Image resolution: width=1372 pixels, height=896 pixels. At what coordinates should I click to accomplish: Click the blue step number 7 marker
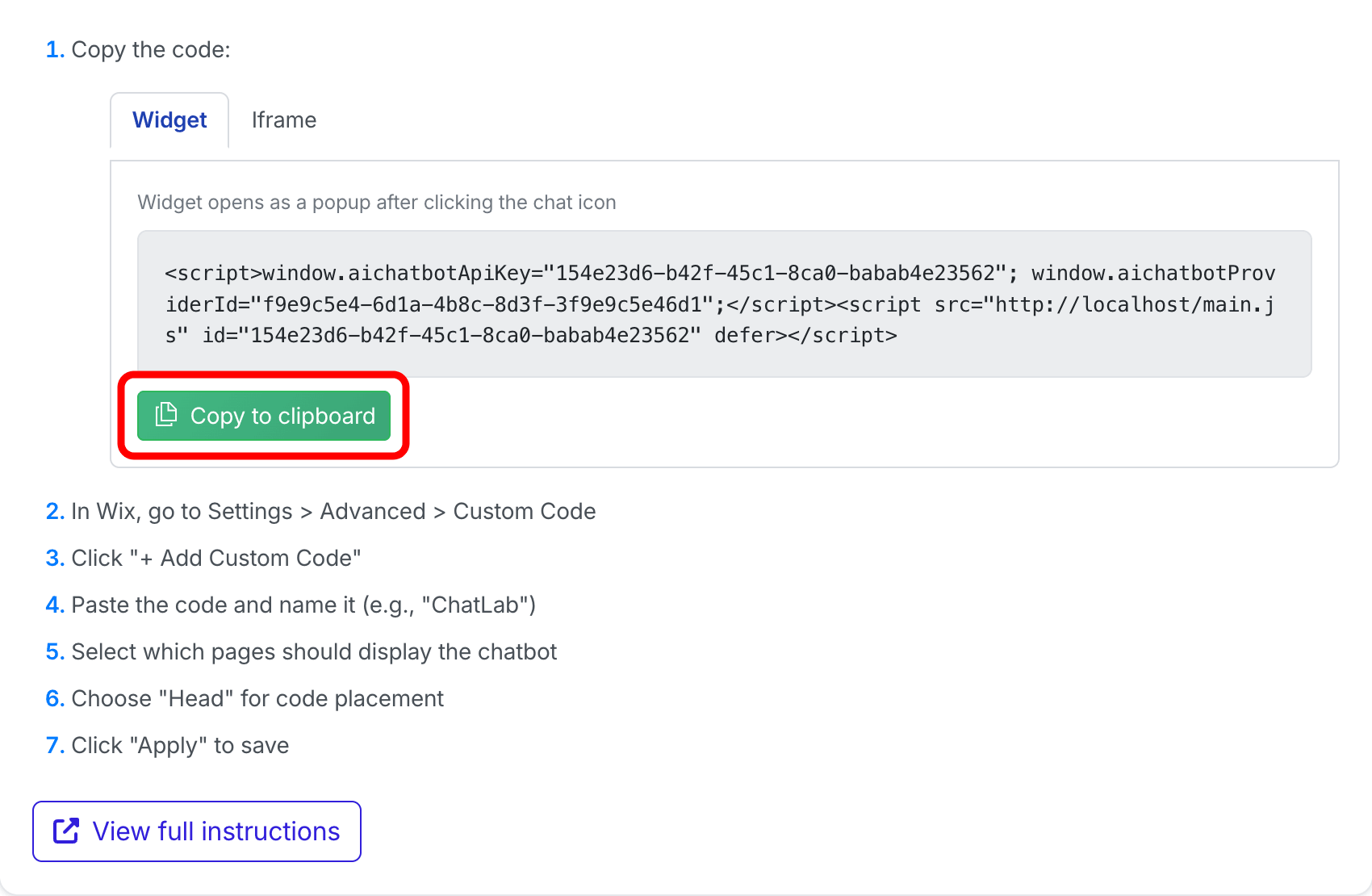point(54,746)
